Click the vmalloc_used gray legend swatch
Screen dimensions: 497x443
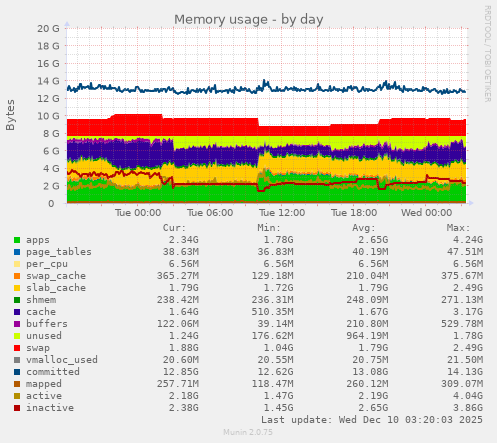point(17,360)
